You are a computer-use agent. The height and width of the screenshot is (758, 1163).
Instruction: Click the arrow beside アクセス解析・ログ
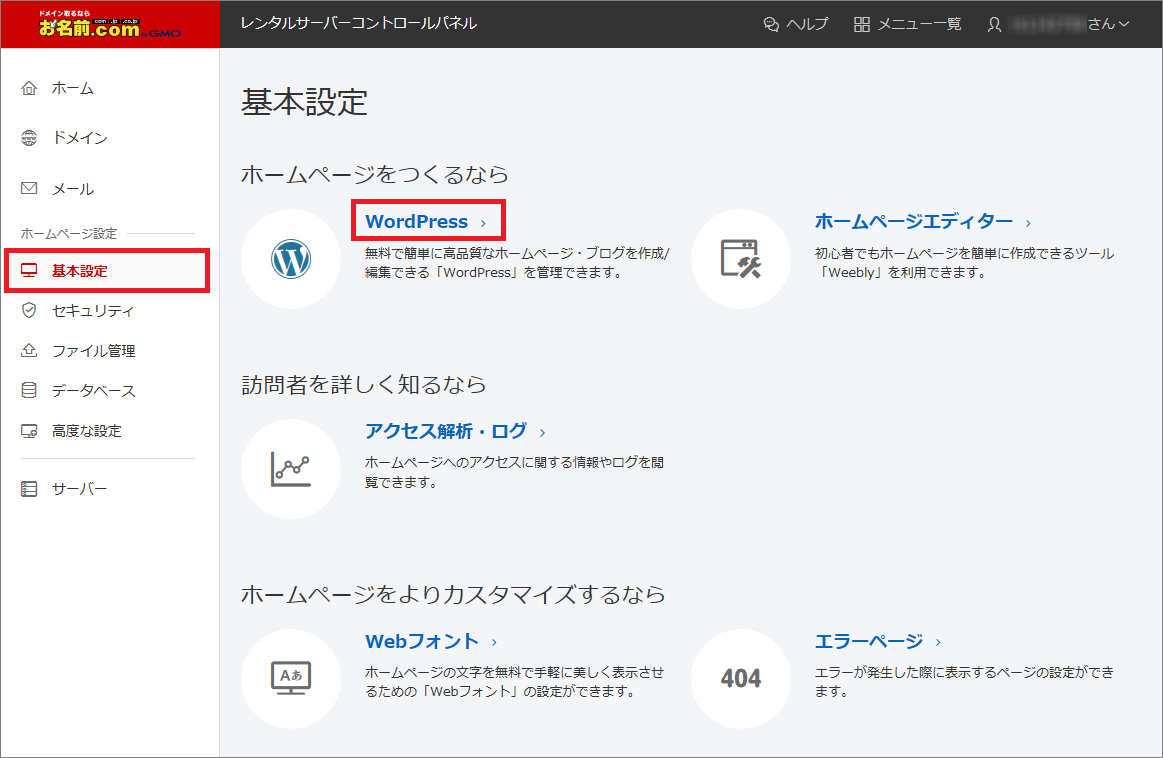(x=541, y=431)
